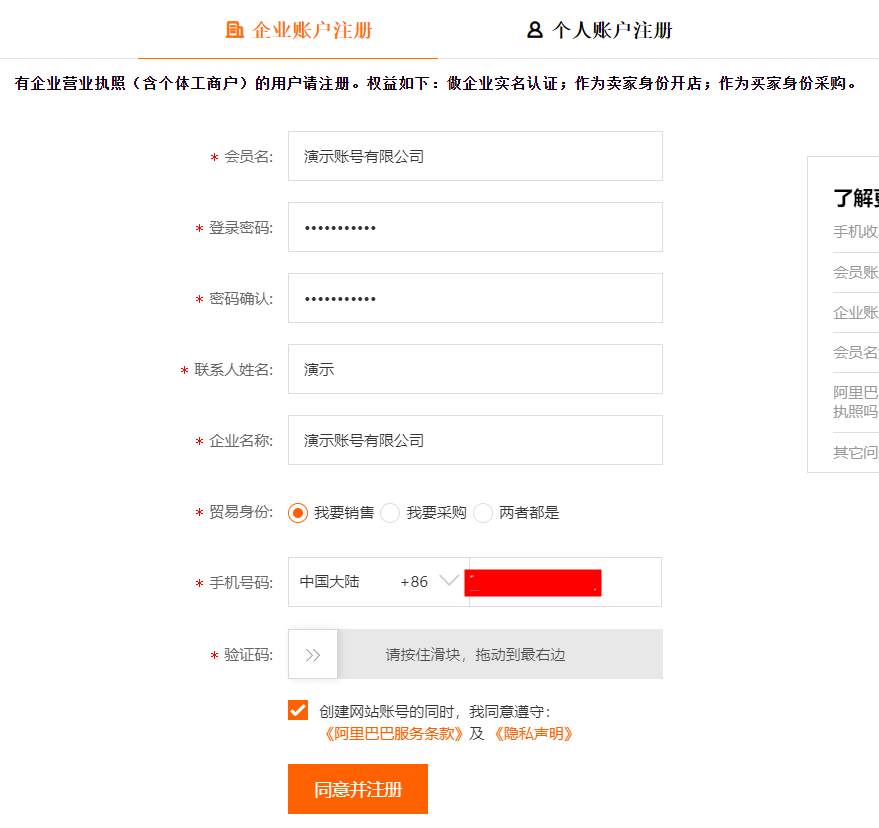
Task: Click the person icon beside 个人账户注册
Action: pyautogui.click(x=533, y=30)
